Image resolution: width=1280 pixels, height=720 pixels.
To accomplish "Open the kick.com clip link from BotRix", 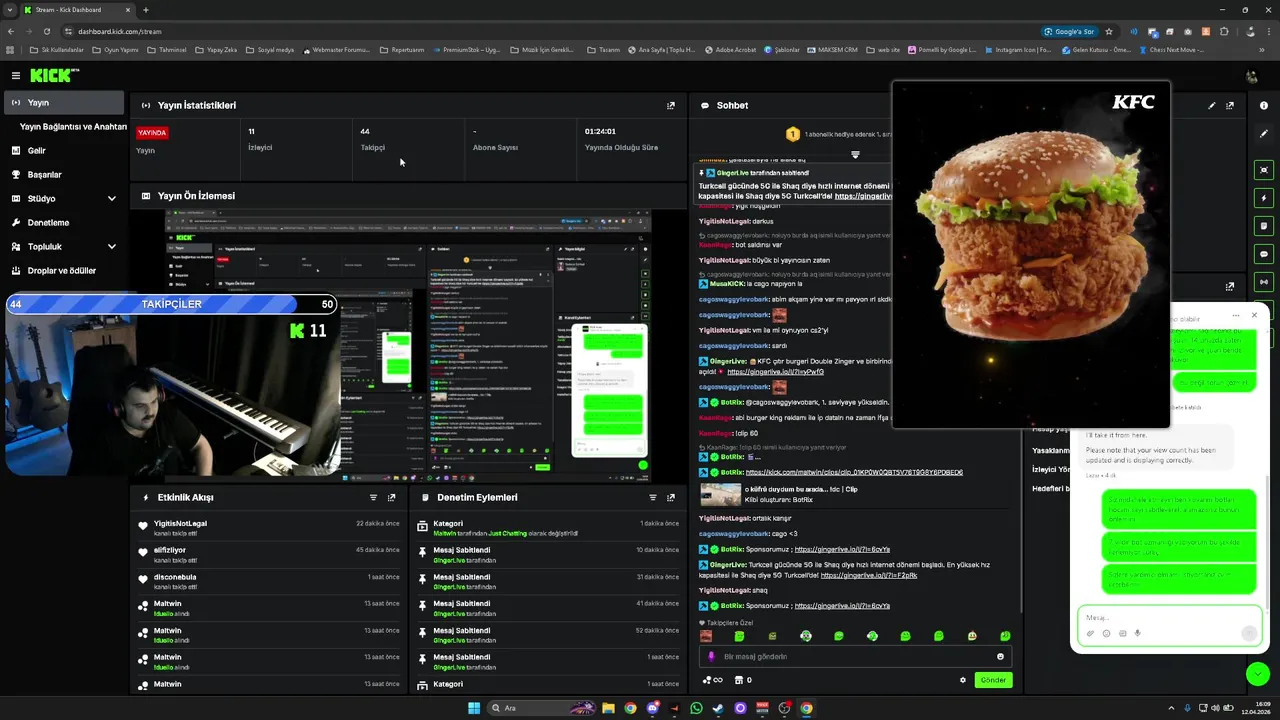I will (854, 472).
